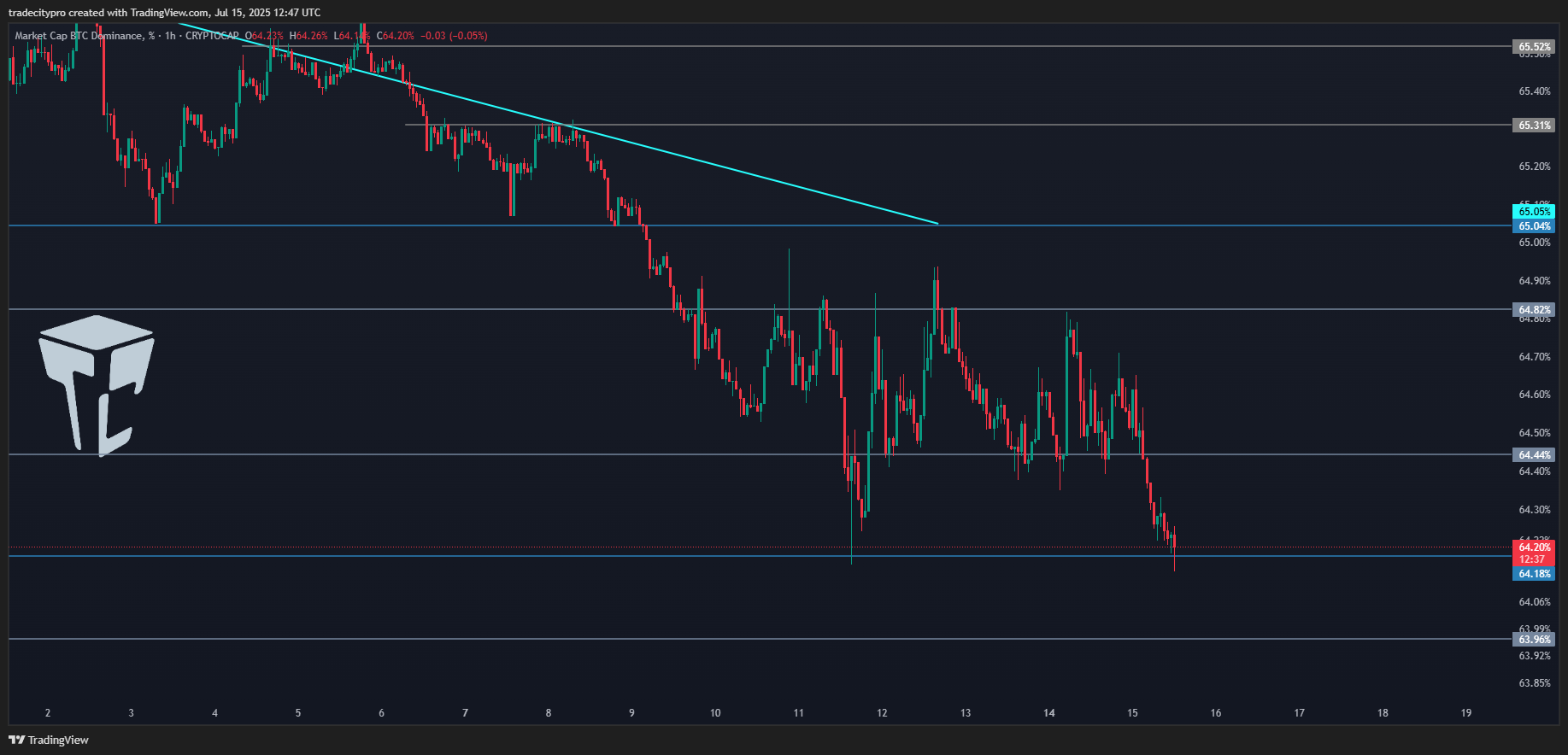Click the 65.40% price axis tick

tap(1535, 91)
